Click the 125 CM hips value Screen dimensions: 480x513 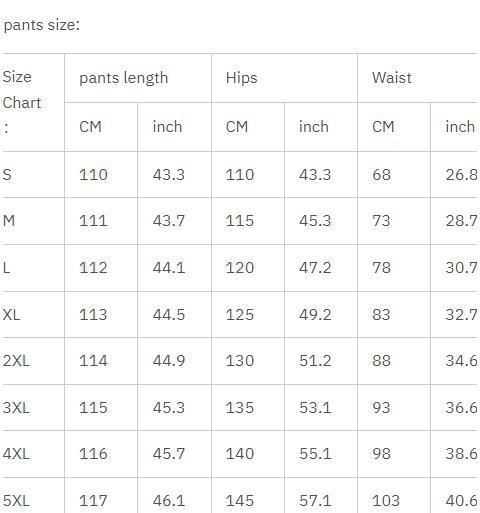click(240, 314)
